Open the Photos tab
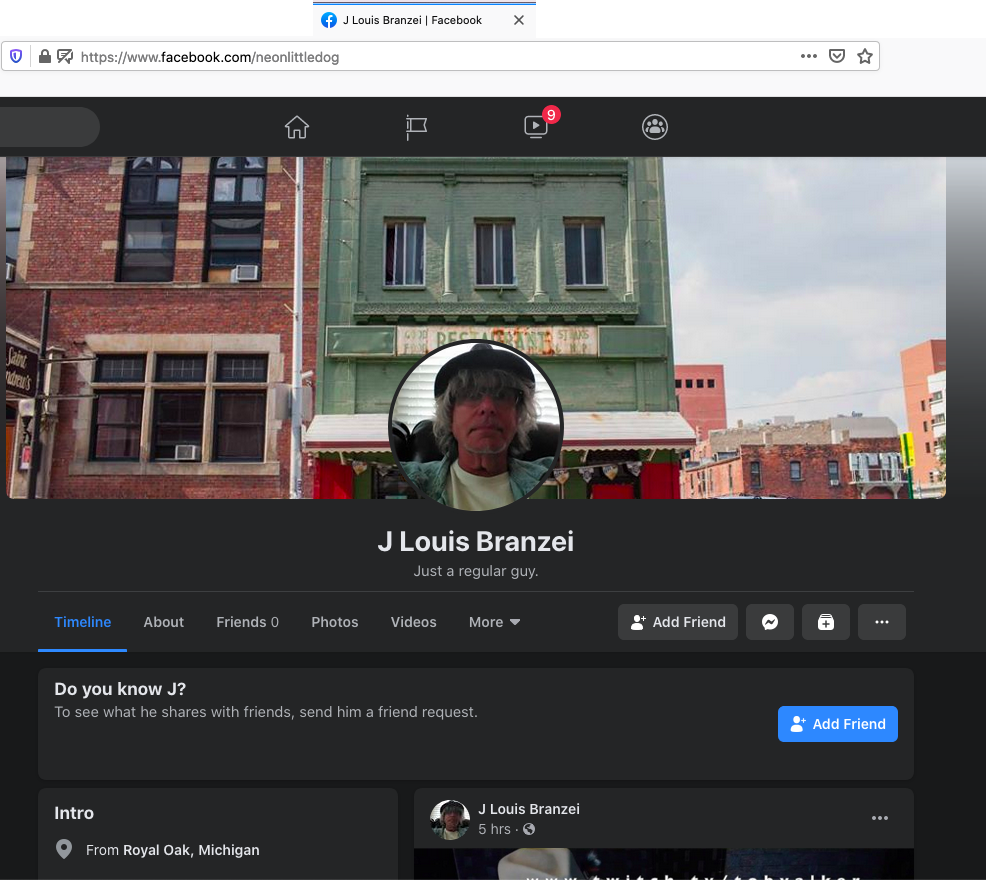The width and height of the screenshot is (986, 880). [334, 622]
